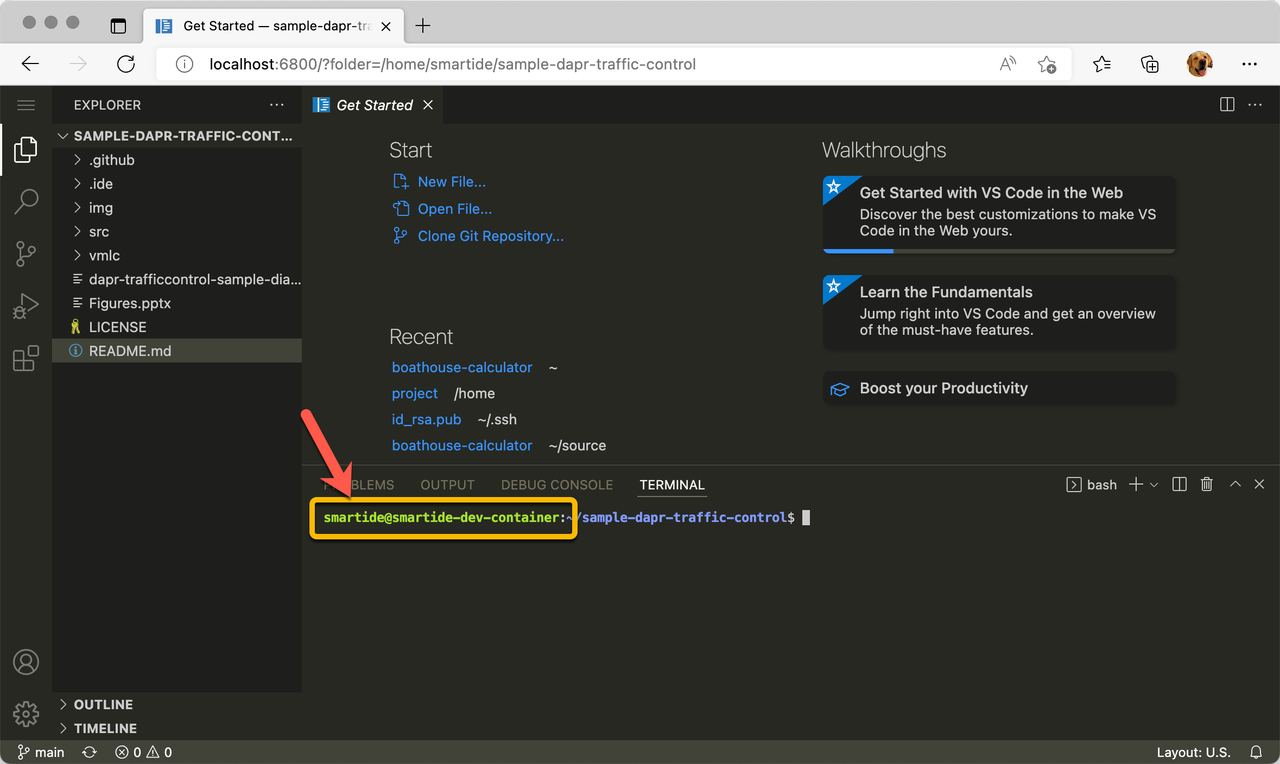Open the Explorer view in activity bar
Image resolution: width=1280 pixels, height=764 pixels.
(26, 150)
